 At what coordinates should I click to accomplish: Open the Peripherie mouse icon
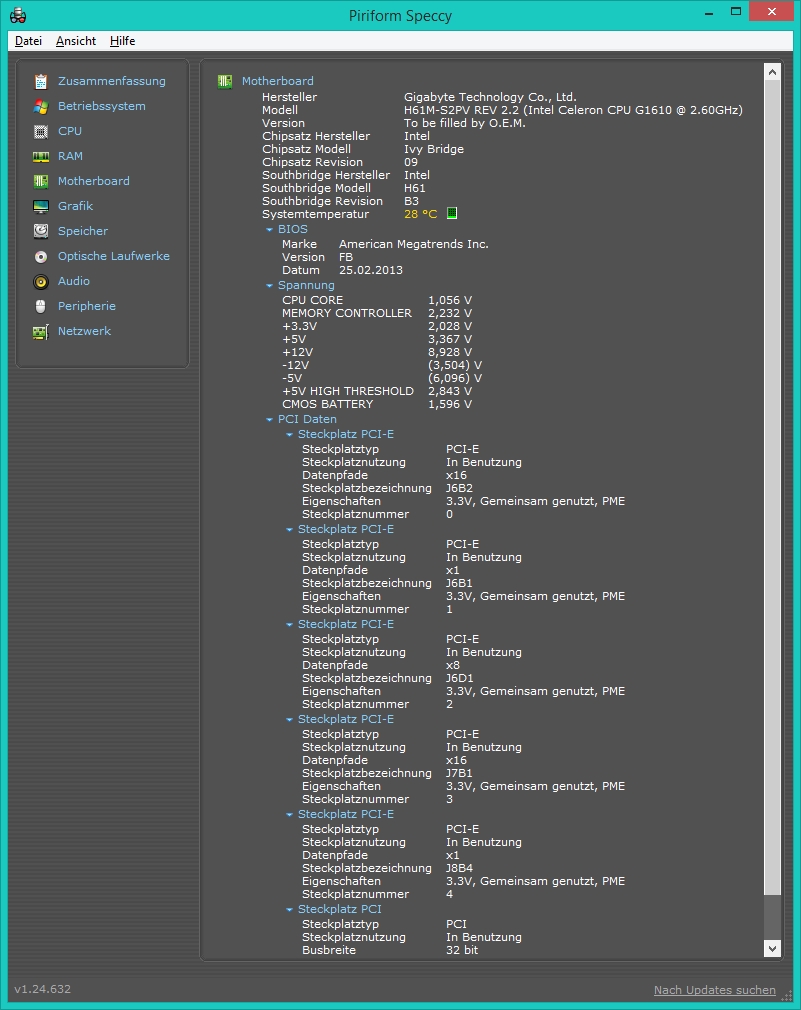(41, 307)
